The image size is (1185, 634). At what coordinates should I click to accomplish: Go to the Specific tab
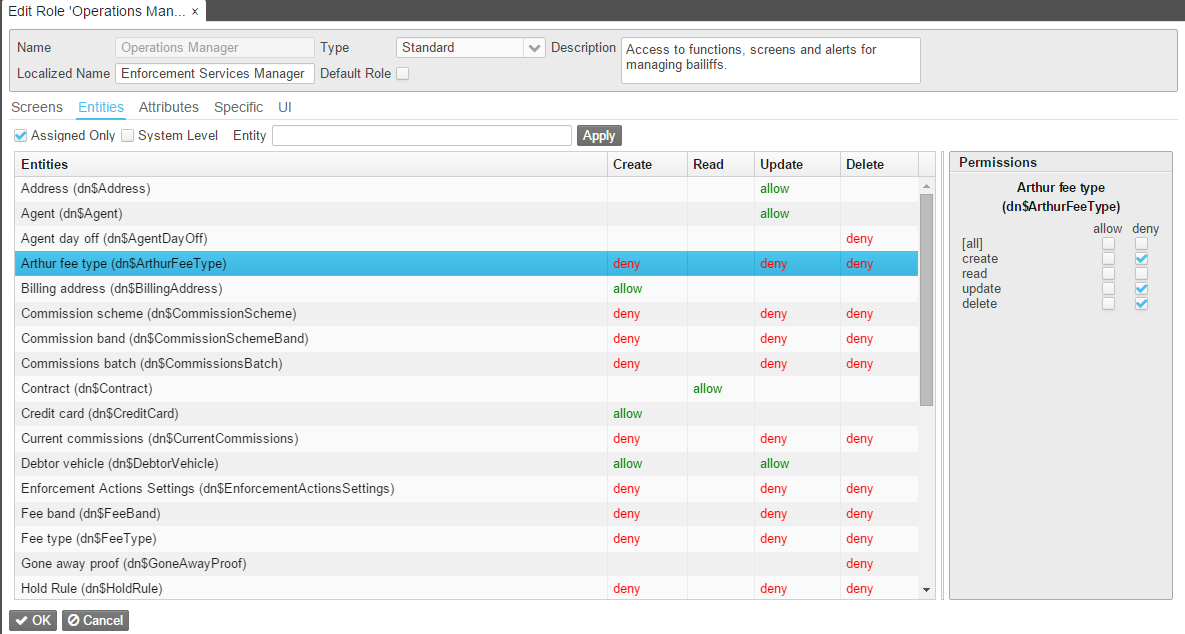click(x=238, y=107)
